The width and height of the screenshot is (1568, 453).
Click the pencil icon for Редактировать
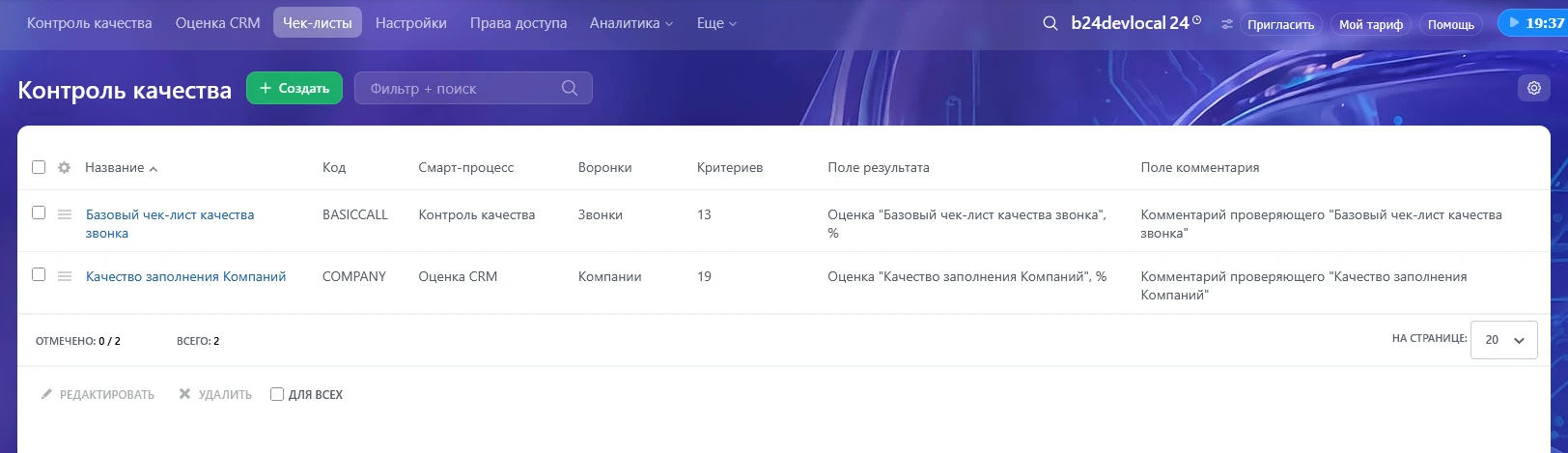click(46, 394)
